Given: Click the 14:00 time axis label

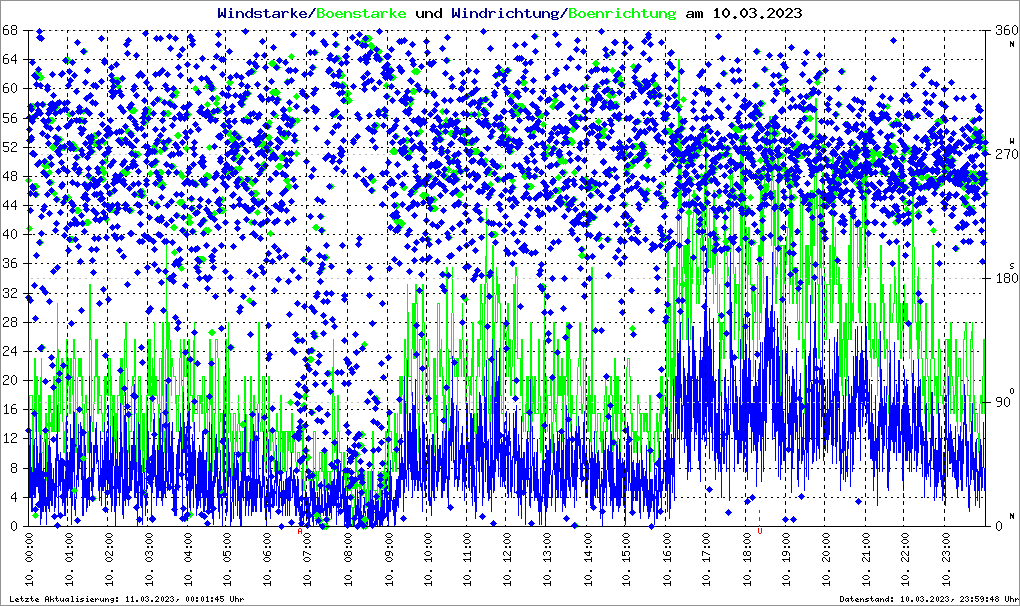Looking at the screenshot, I should 587,559.
